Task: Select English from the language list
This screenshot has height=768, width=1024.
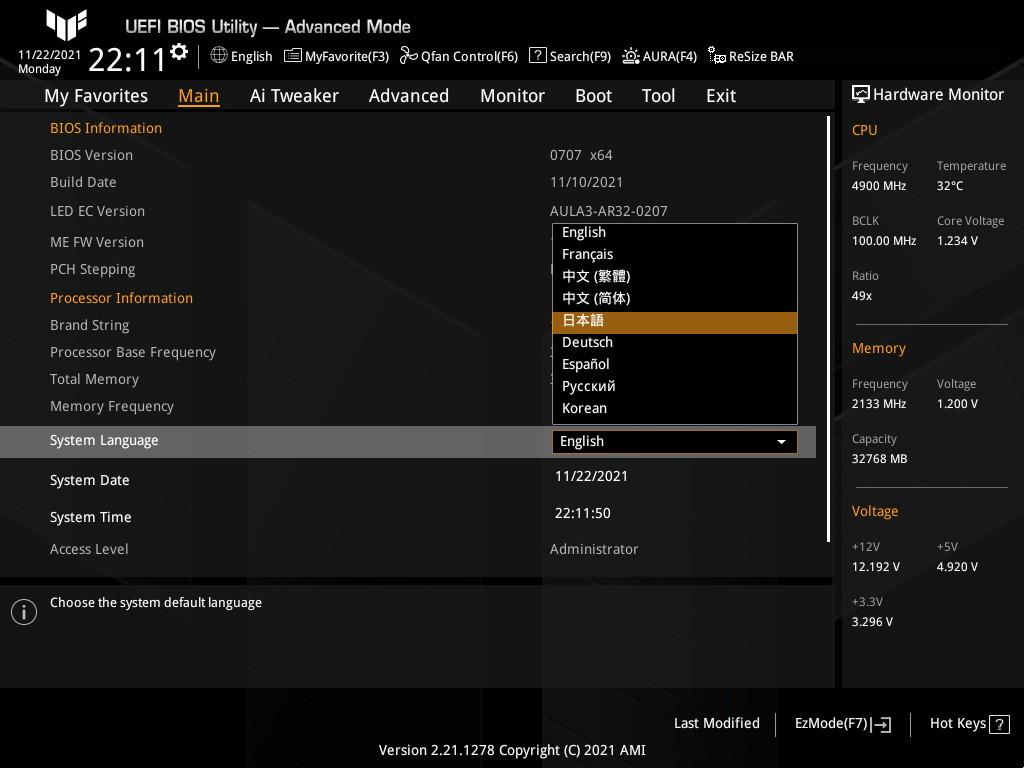Action: [675, 232]
